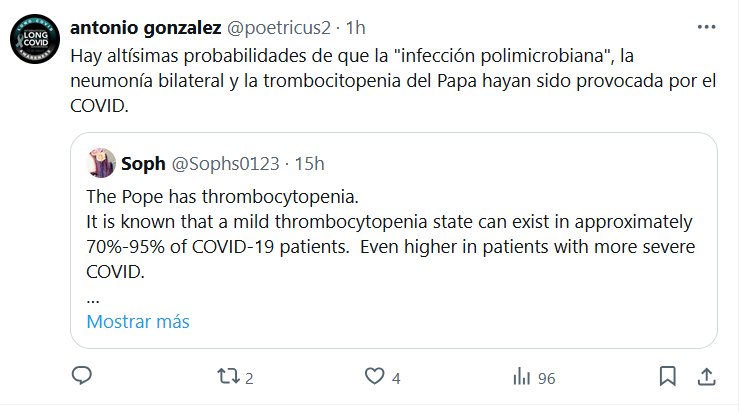Open Soph's quoted tweet avatar
This screenshot has width=740, height=412.
[x=99, y=162]
